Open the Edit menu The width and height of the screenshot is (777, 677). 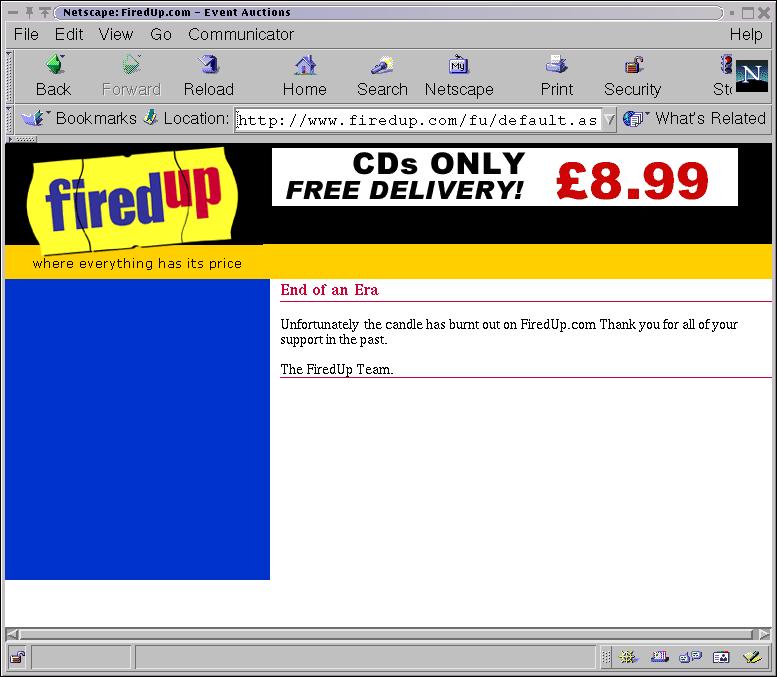(x=69, y=34)
